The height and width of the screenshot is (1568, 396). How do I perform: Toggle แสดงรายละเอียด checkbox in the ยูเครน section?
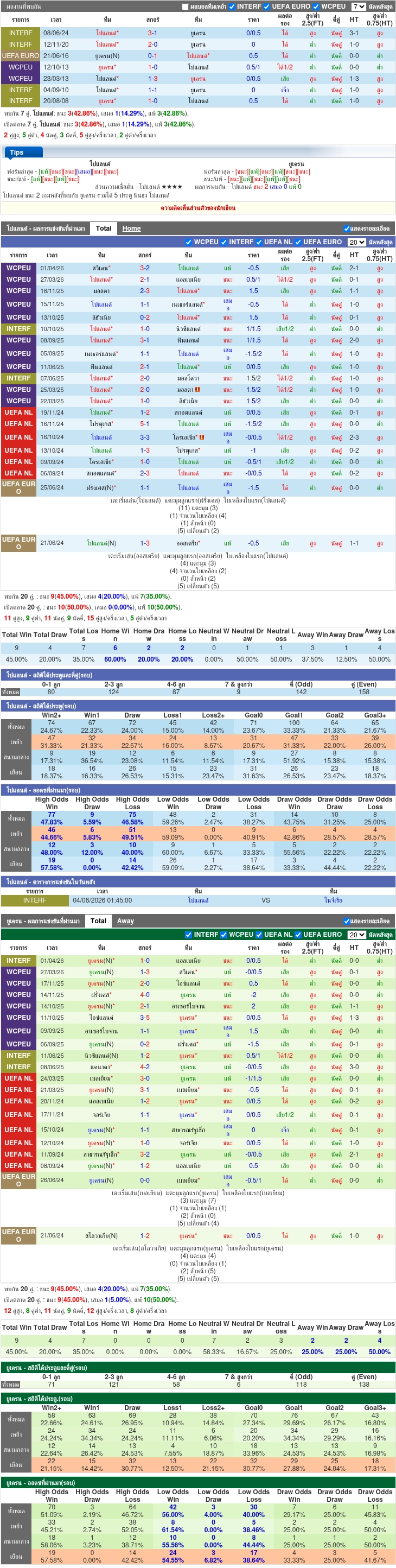click(x=347, y=922)
